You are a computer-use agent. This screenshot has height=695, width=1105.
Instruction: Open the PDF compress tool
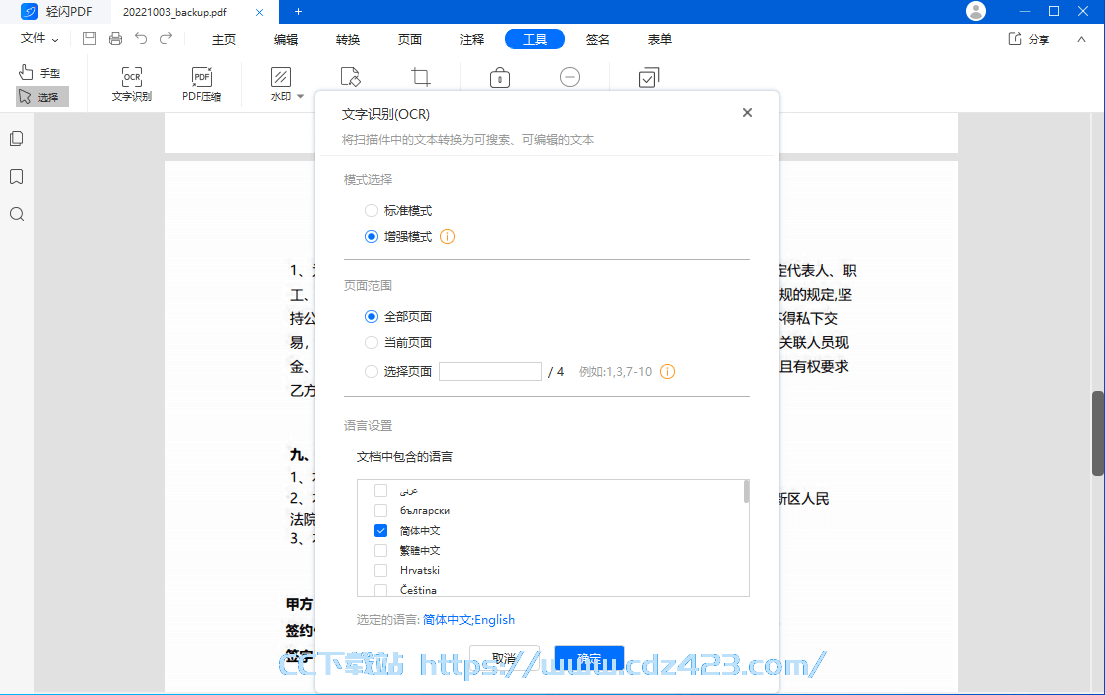(x=202, y=85)
